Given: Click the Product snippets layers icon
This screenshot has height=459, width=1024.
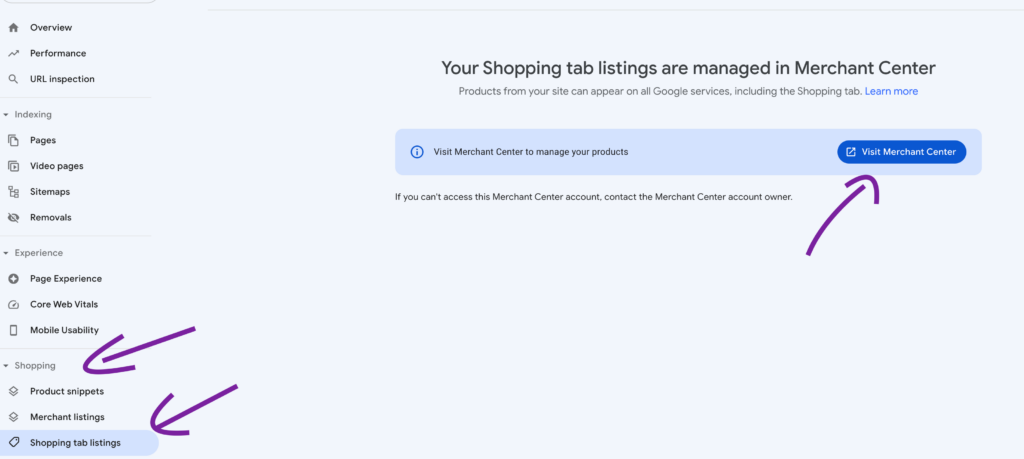Looking at the screenshot, I should pos(13,392).
